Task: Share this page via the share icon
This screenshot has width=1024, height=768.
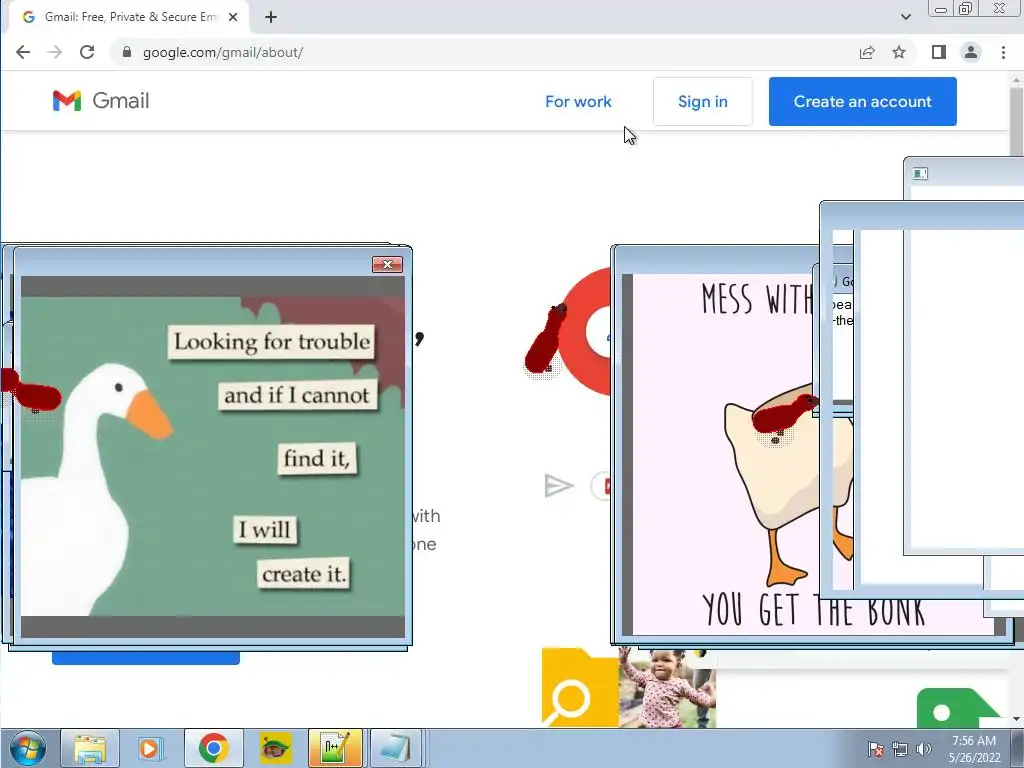Action: (867, 52)
